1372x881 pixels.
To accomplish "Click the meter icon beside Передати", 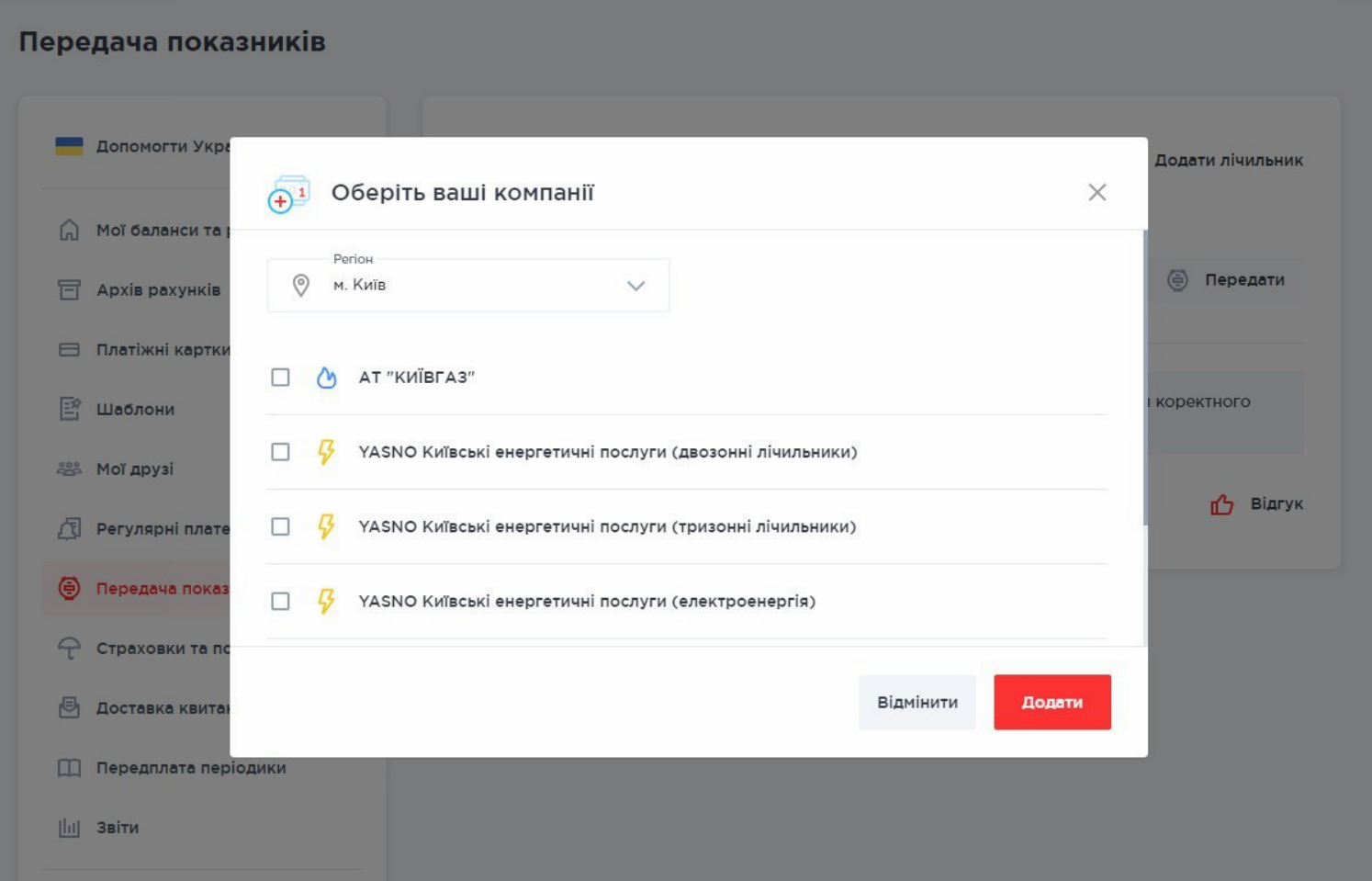I will click(1177, 280).
